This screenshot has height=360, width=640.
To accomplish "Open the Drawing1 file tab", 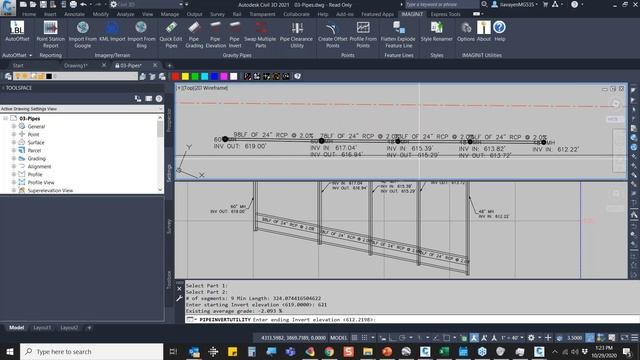I will pos(76,65).
